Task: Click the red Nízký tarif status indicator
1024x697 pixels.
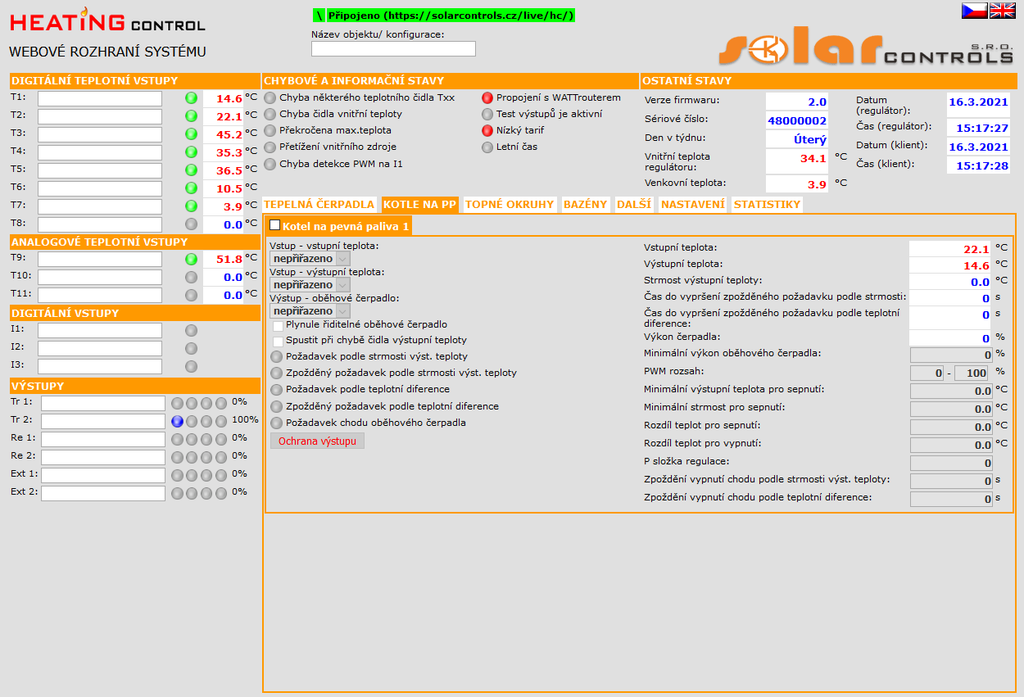Action: [487, 131]
